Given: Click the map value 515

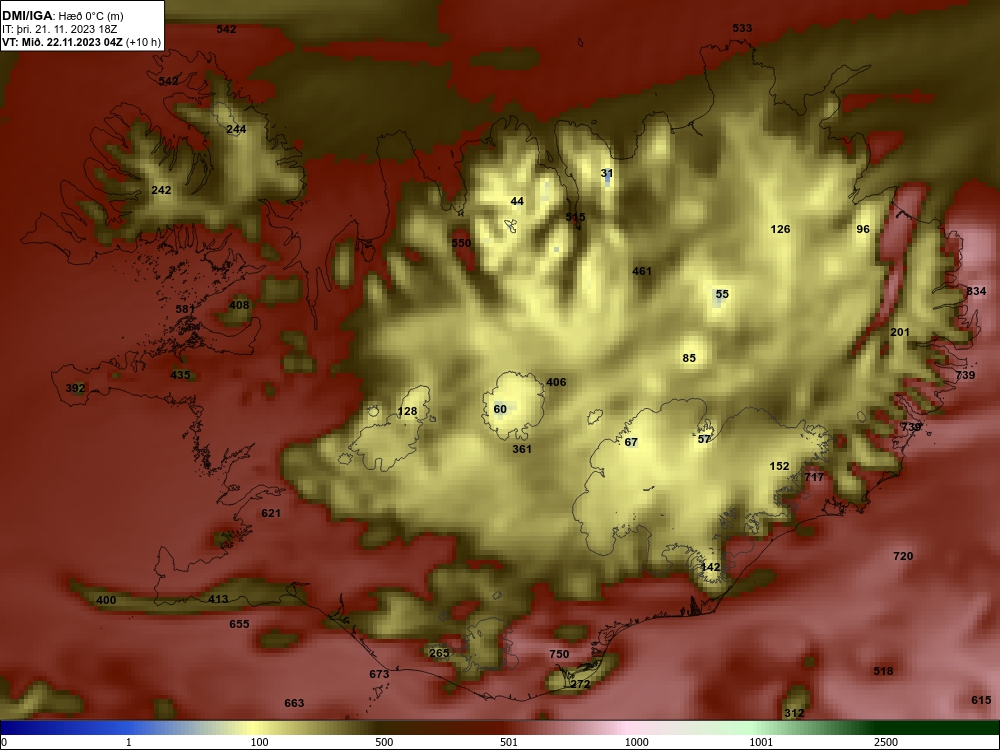Looking at the screenshot, I should 575,217.
